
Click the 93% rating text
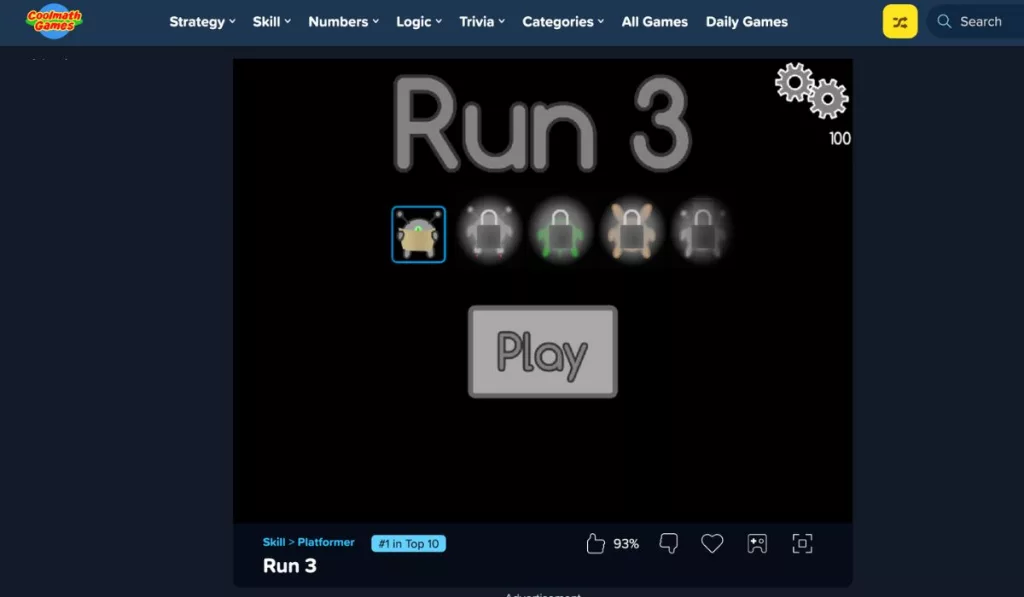(626, 543)
